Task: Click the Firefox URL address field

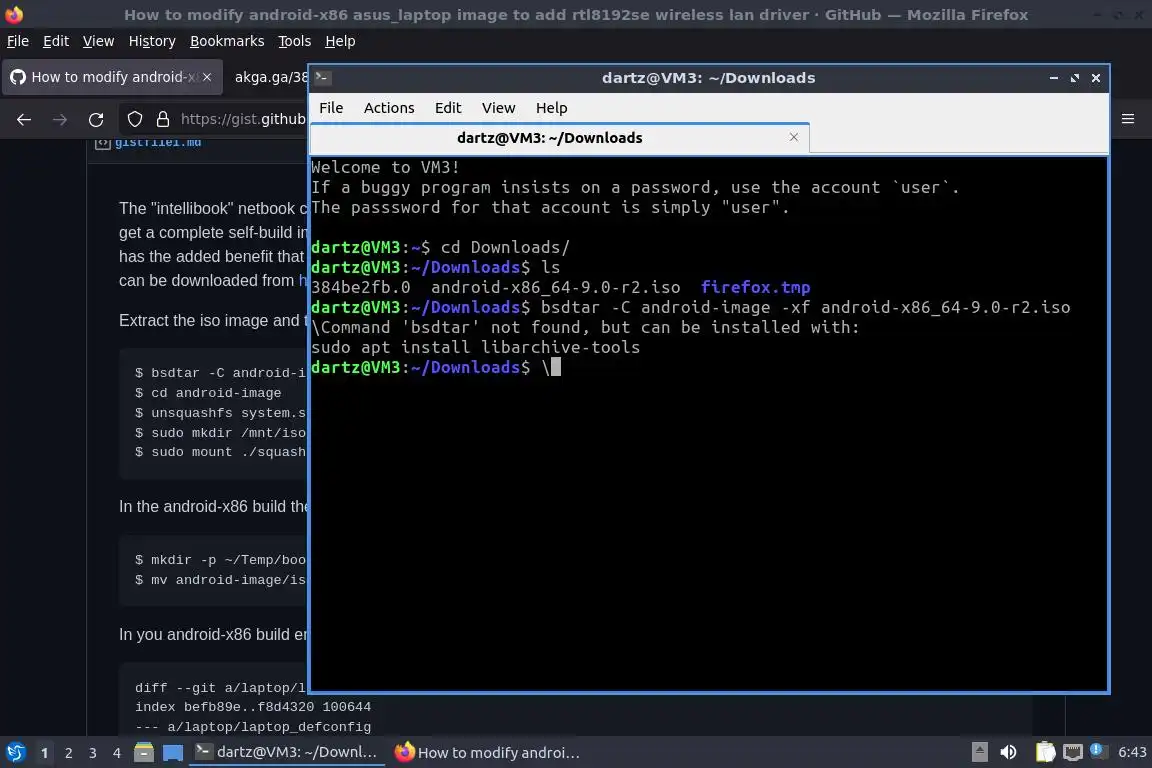Action: (242, 119)
